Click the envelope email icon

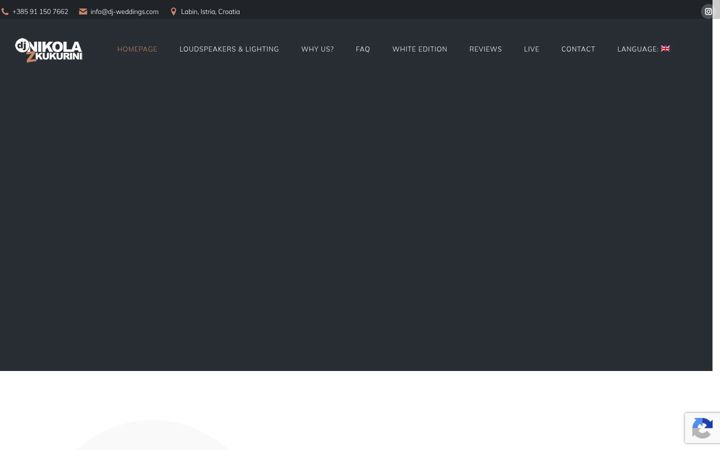tap(83, 11)
